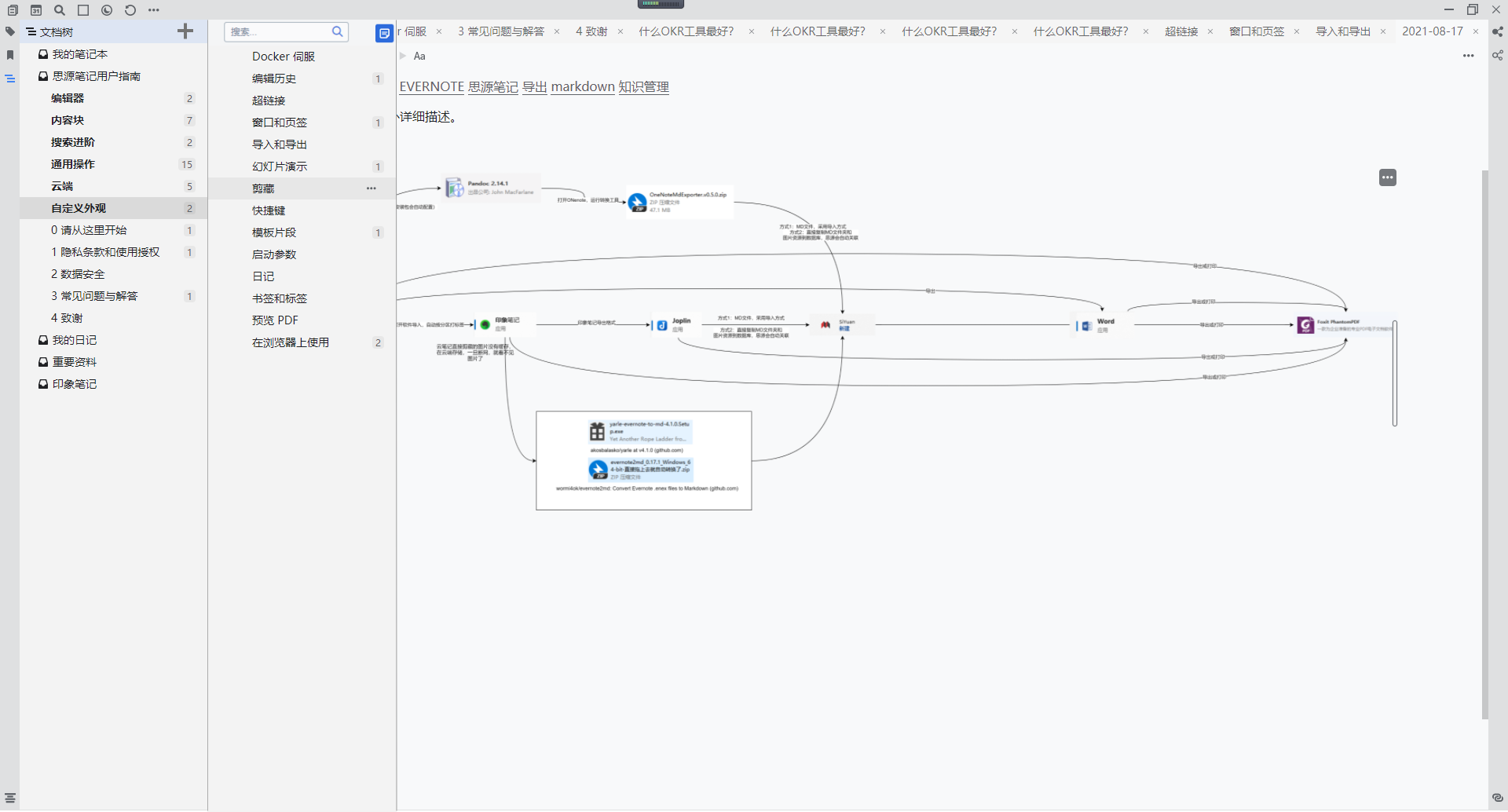Viewport: 1508px width, 812px height.
Task: Switch to the 3 常见问题与解答 tab
Action: click(501, 31)
